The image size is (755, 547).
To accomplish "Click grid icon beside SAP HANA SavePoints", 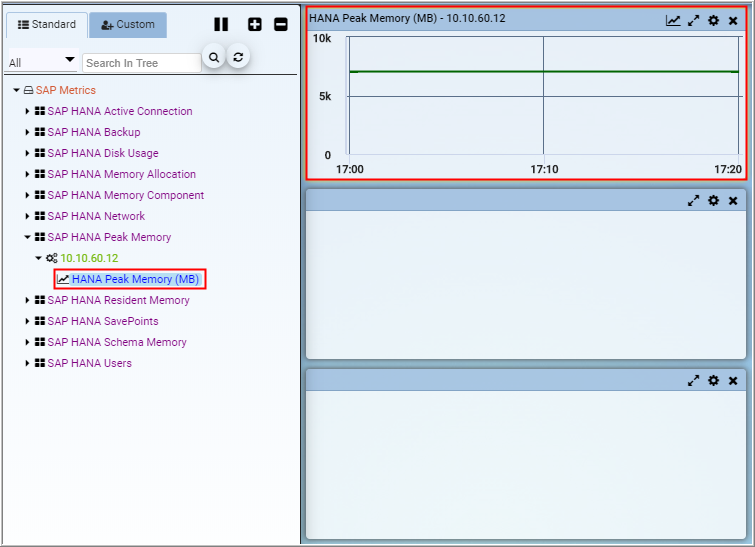I will (x=40, y=321).
